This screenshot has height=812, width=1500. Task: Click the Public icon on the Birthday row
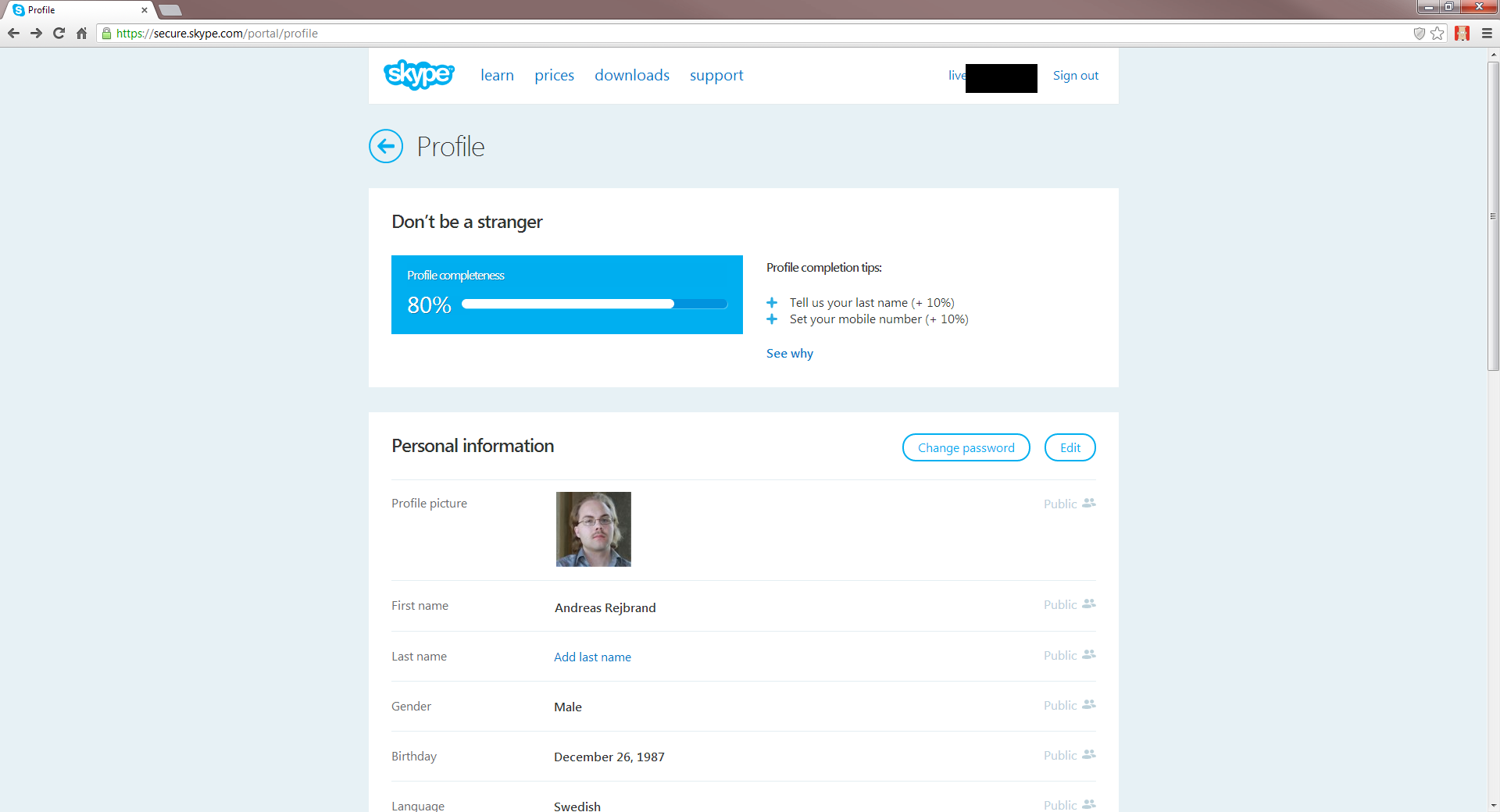tap(1089, 755)
